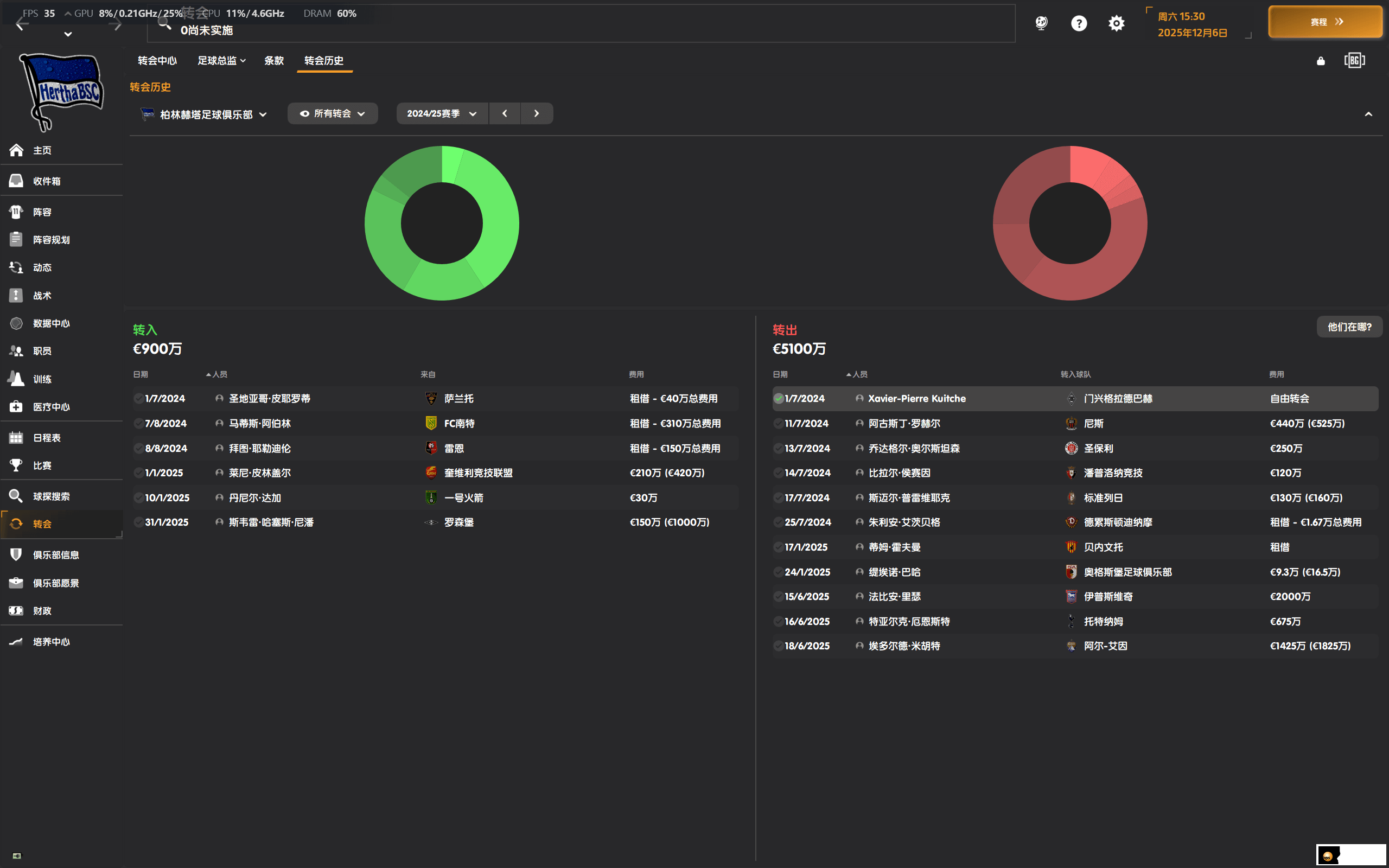1389x868 pixels.
Task: Click the 他们在哪? button
Action: coord(1349,327)
